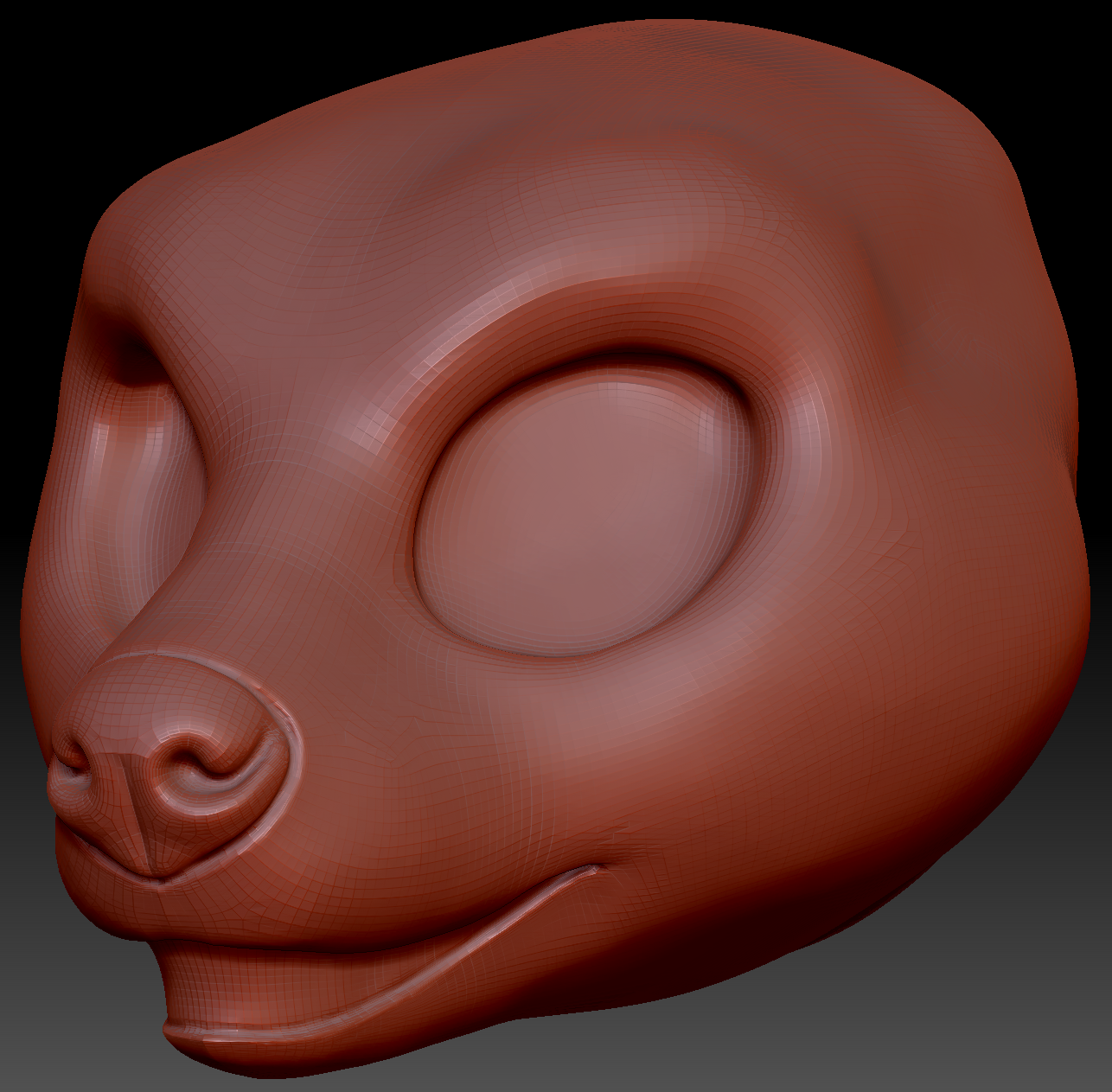Click the corner of the mouth smile line
Screen dimensions: 1112x1092
(x=597, y=869)
